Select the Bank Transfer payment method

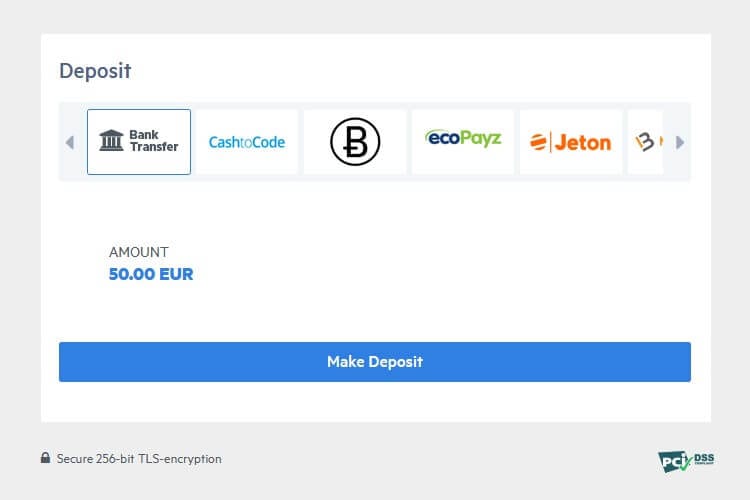[139, 142]
